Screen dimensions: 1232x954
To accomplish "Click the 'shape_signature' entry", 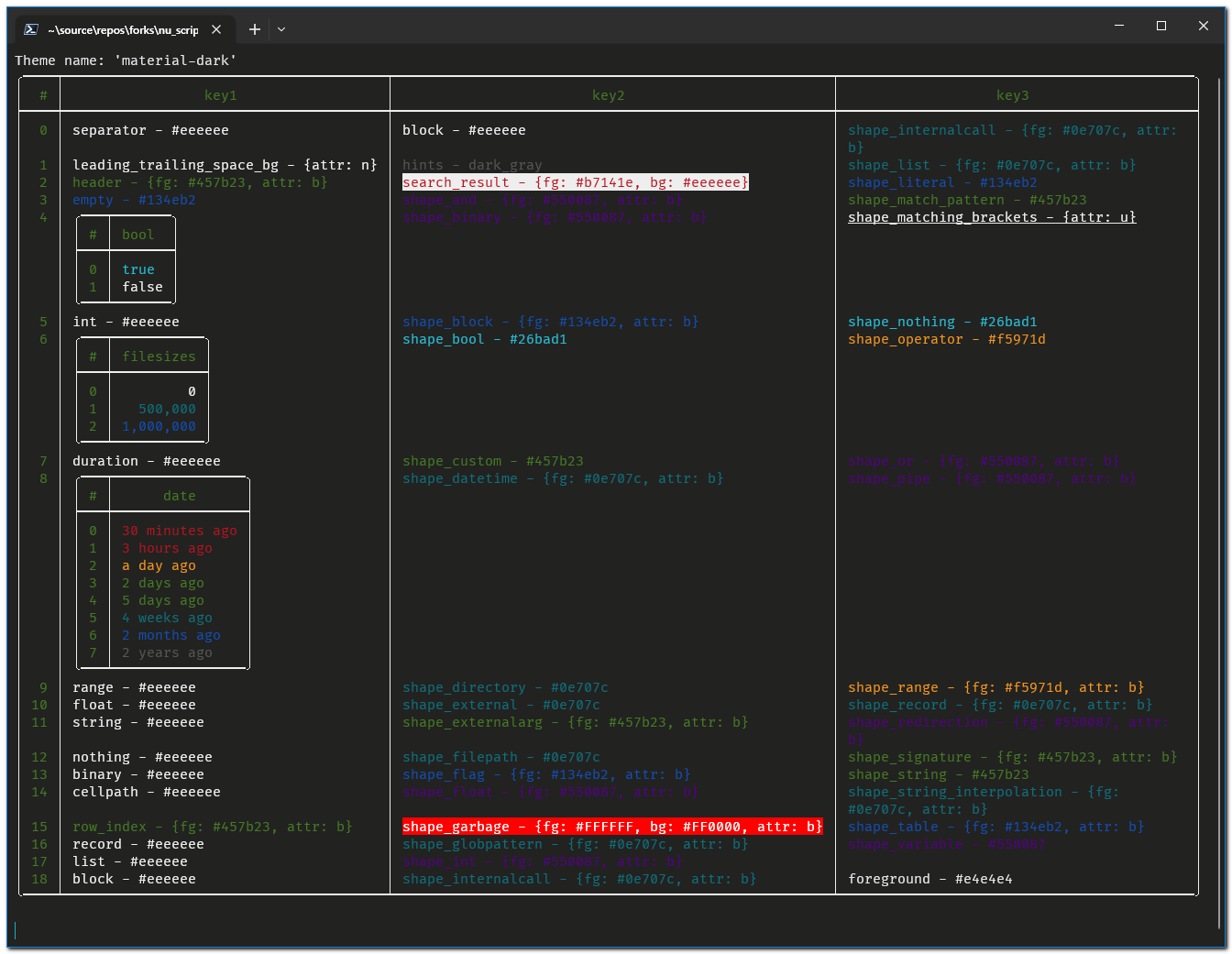I will pyautogui.click(x=1013, y=757).
